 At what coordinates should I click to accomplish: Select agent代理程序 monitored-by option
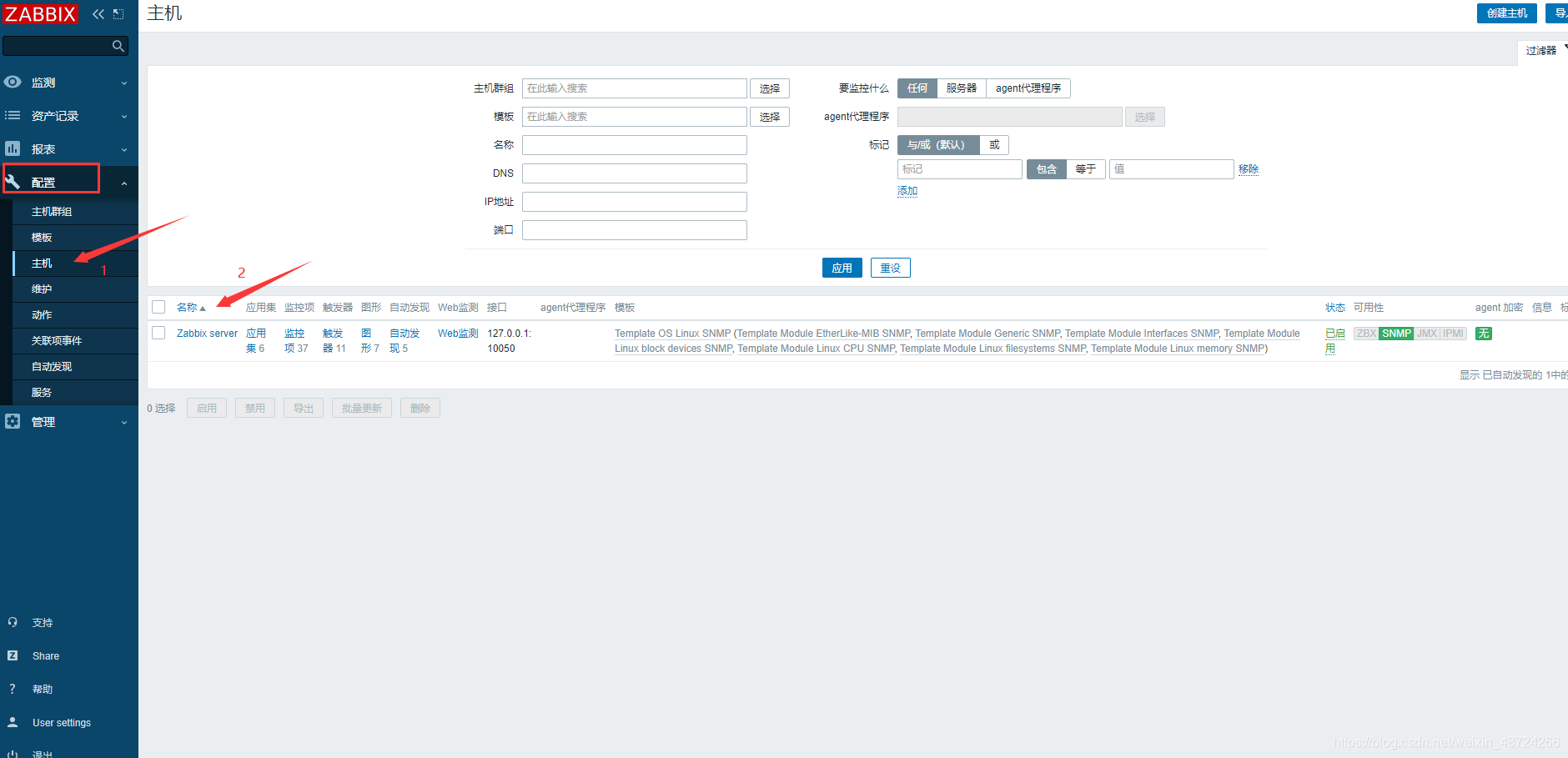coord(1028,88)
